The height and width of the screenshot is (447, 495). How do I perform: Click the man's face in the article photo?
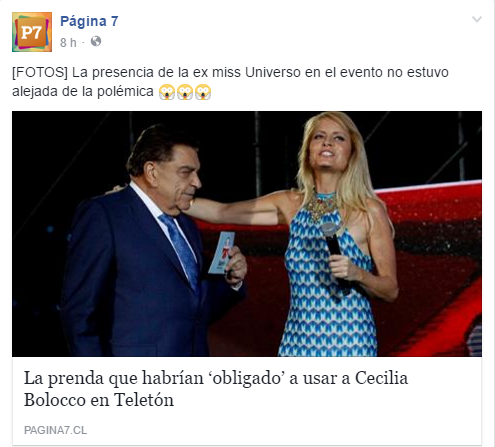coord(185,182)
